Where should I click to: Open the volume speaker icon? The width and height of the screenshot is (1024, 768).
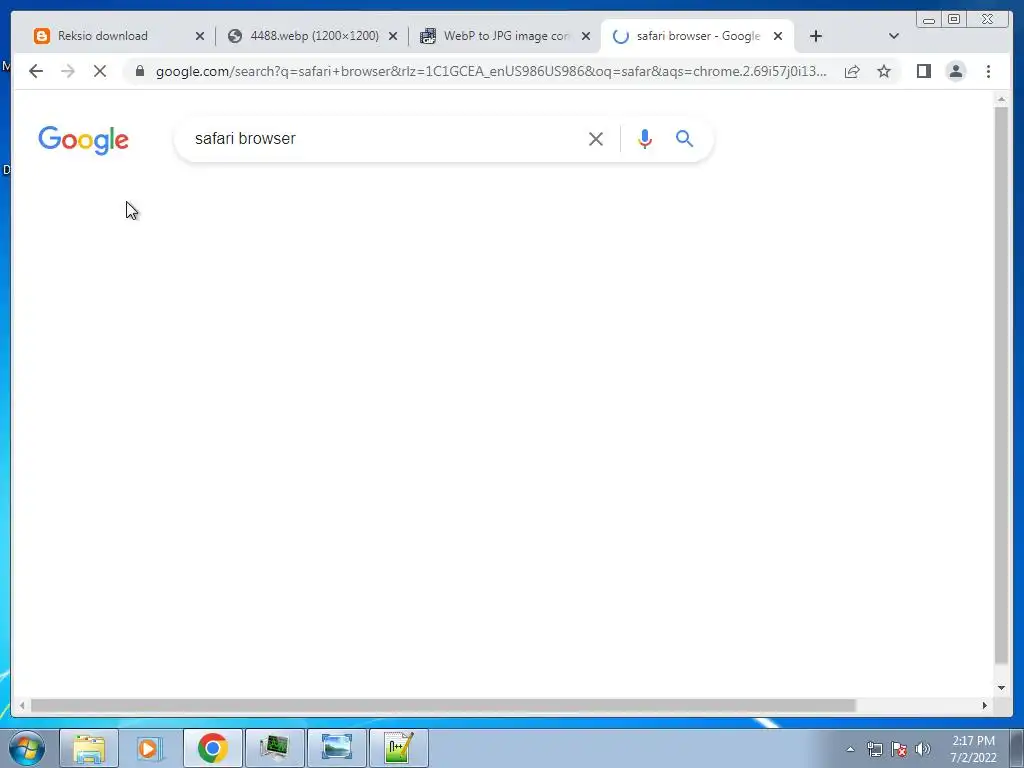click(x=923, y=749)
